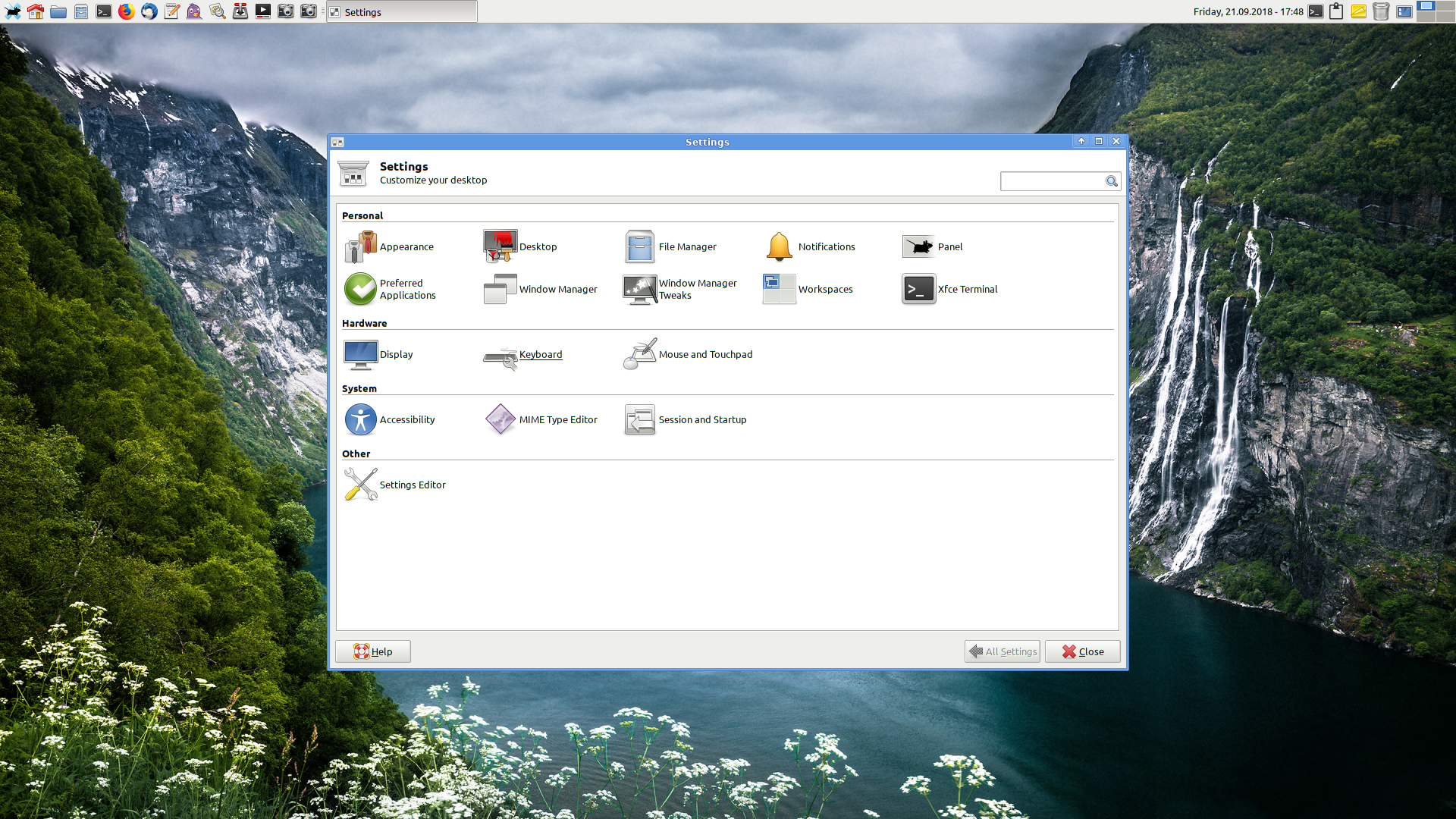This screenshot has height=819, width=1456.
Task: Open the trash icon in panel
Action: 1381,11
